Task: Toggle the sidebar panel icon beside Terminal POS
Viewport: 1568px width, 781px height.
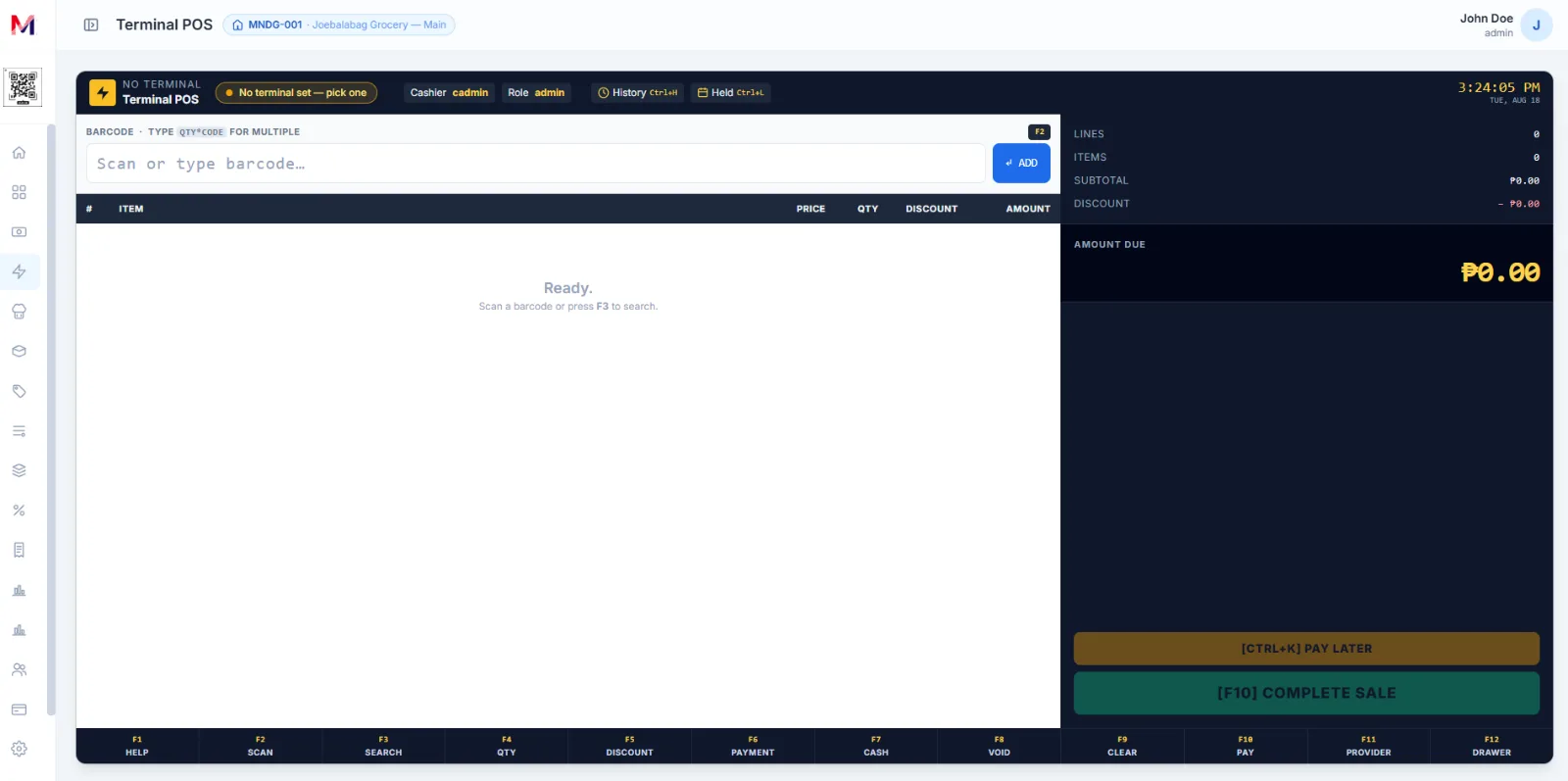Action: (x=91, y=24)
